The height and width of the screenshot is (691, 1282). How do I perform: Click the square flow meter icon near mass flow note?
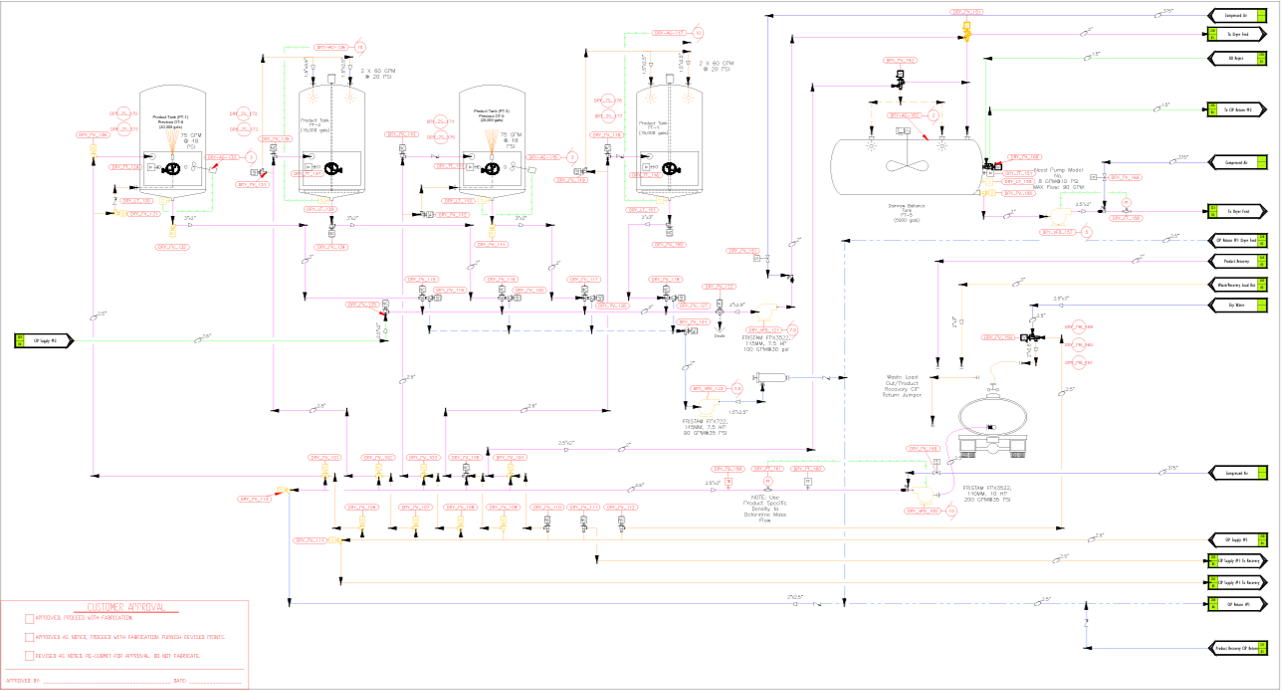tap(807, 481)
